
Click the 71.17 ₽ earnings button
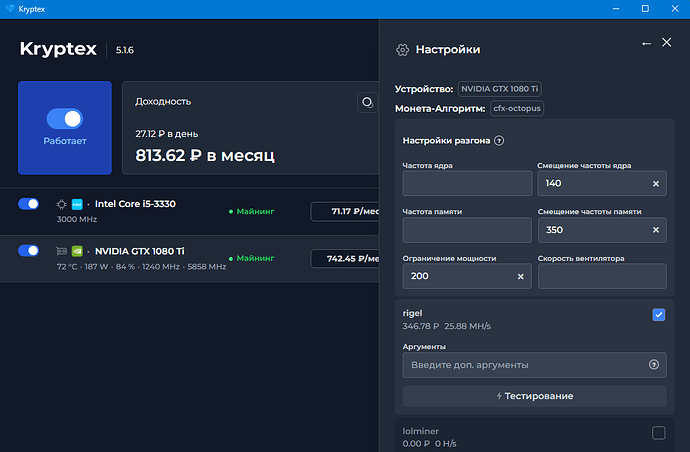point(345,211)
